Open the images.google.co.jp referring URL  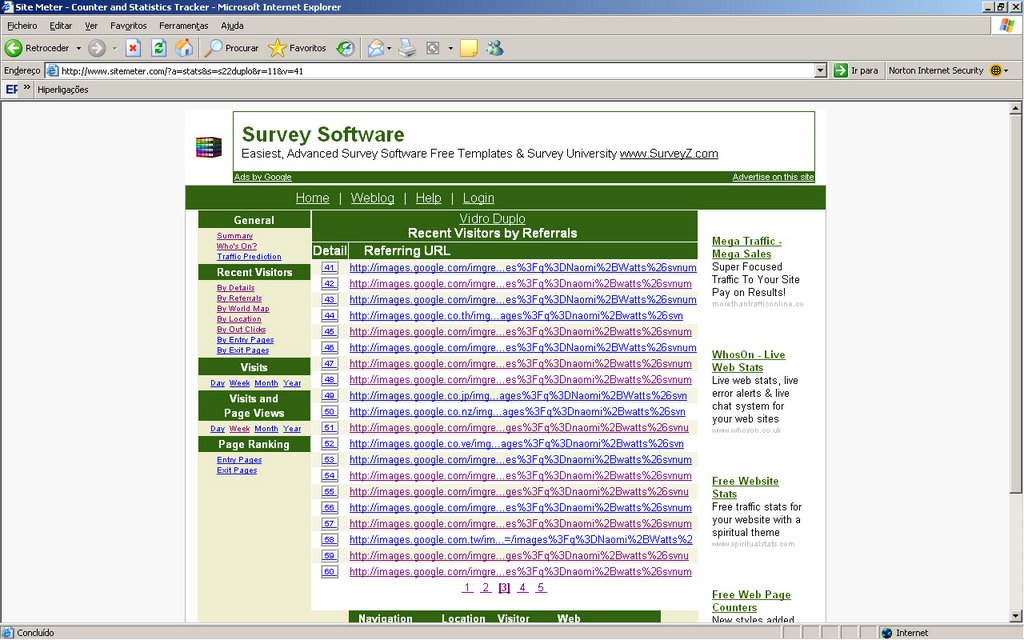(x=518, y=396)
